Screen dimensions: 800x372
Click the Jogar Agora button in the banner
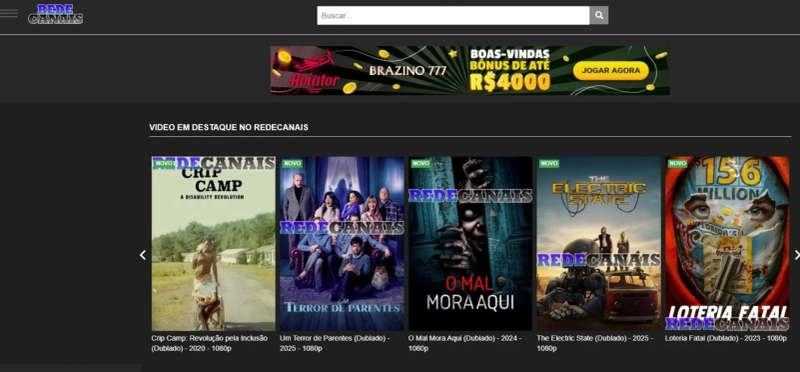[x=611, y=70]
